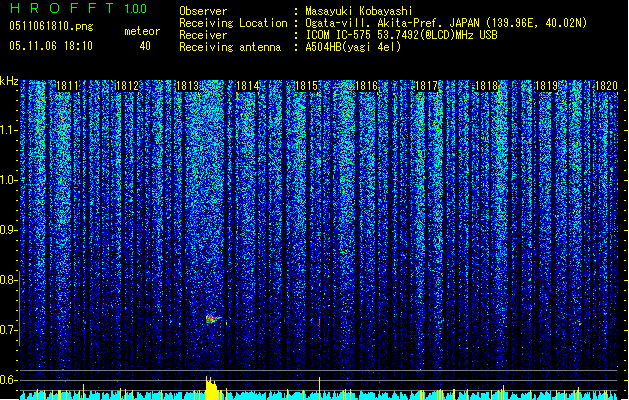This screenshot has height=400, width=629.
Task: Click the meteor count value 40
Action: (x=145, y=46)
